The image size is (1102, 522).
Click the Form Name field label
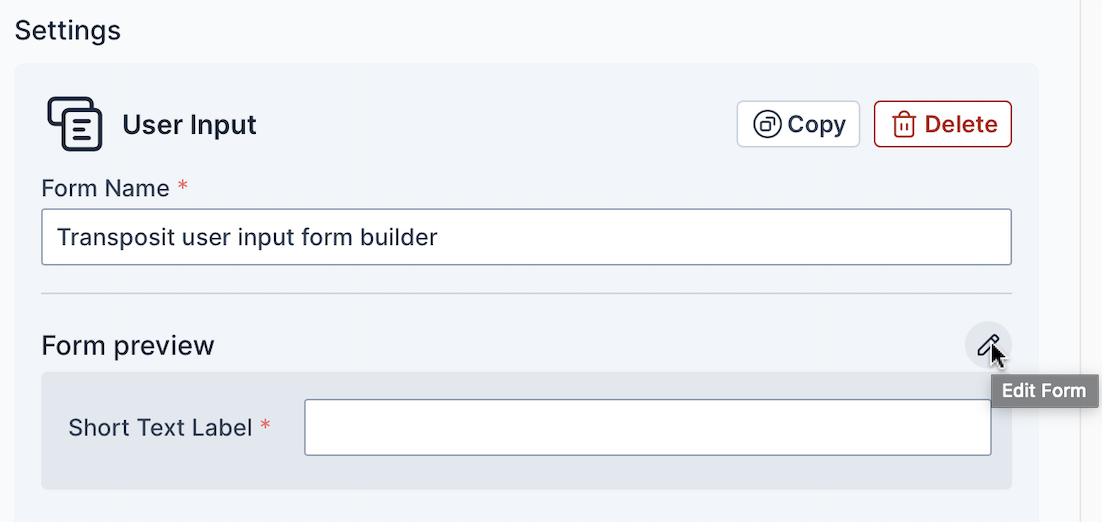(106, 187)
